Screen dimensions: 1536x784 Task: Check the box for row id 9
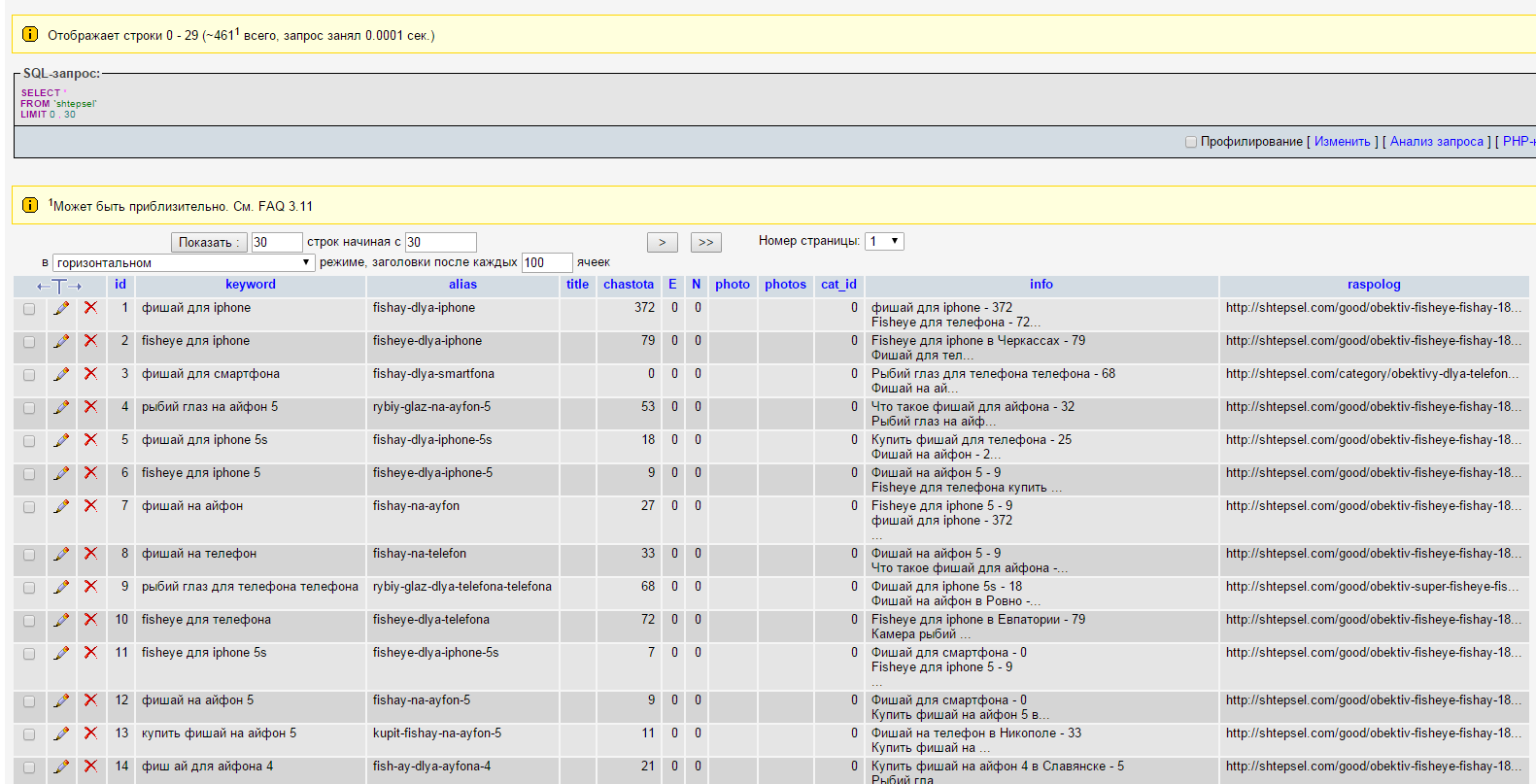point(29,588)
